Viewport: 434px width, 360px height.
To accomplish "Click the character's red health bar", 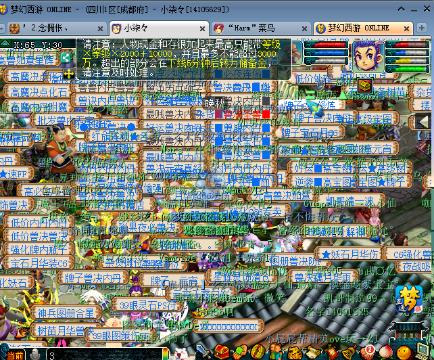I will point(407,44).
